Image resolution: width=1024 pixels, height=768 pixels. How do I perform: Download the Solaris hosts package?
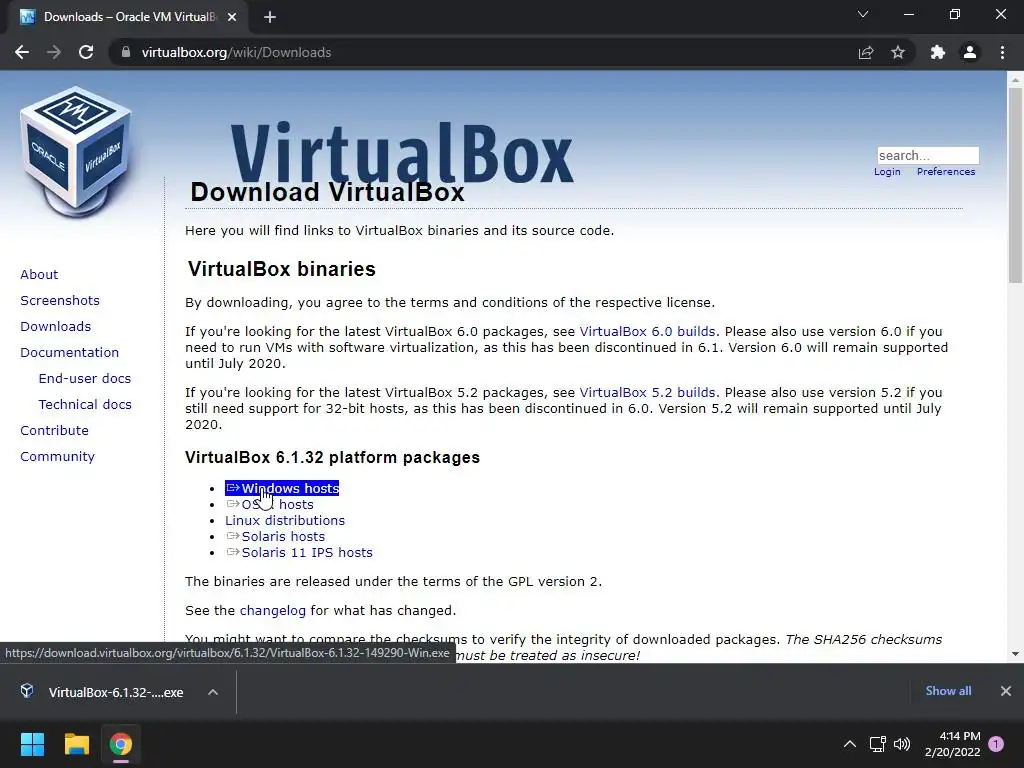click(276, 537)
